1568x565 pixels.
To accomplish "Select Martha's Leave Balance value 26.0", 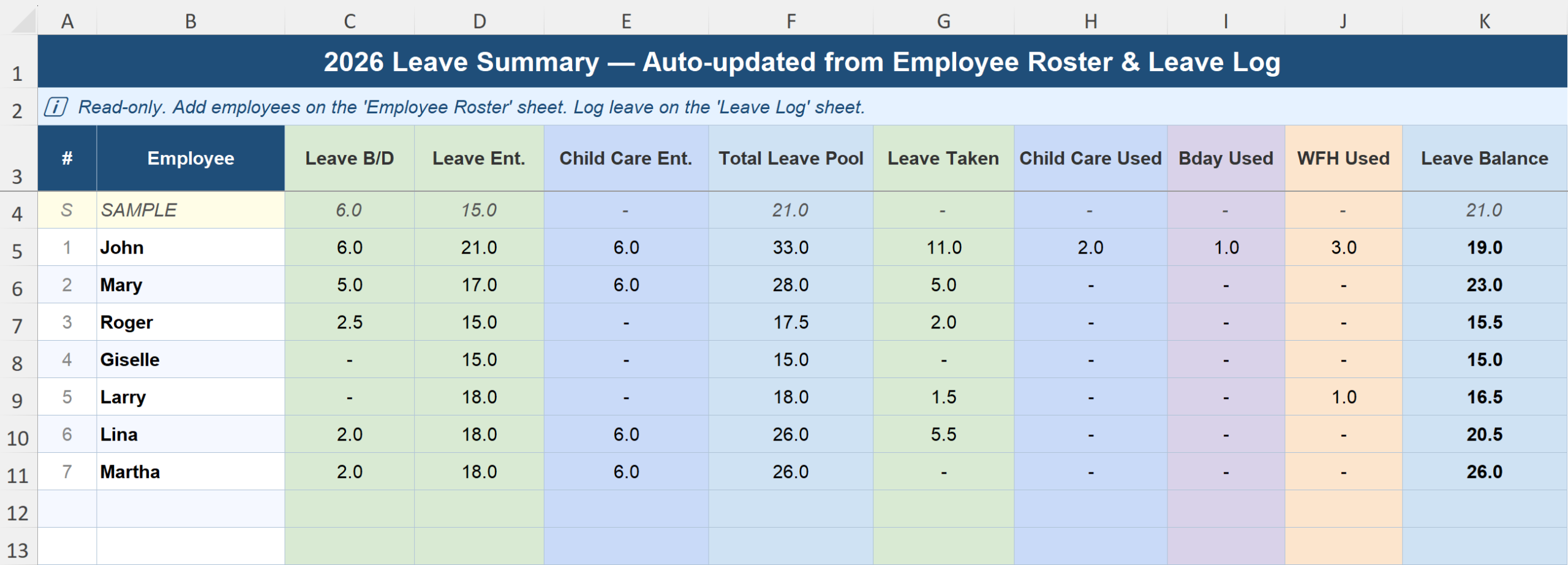I will (1484, 472).
